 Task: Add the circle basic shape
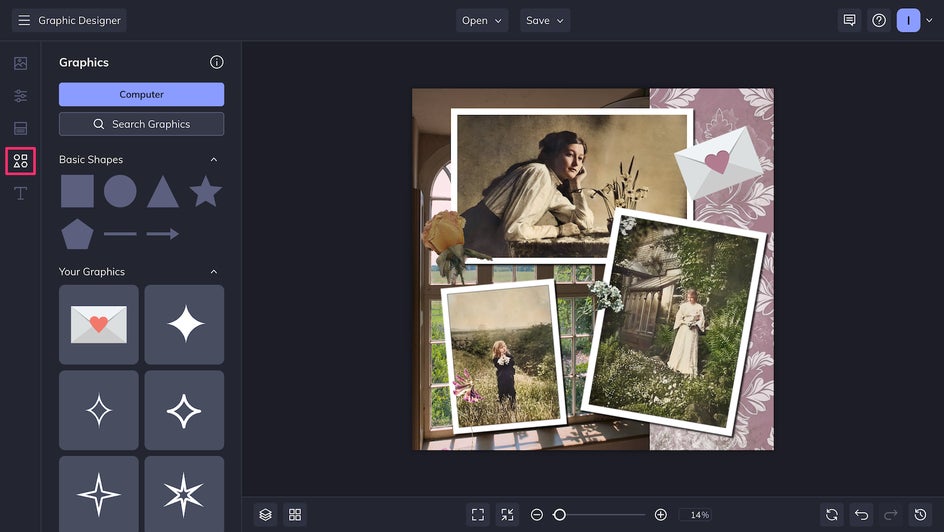tap(120, 191)
